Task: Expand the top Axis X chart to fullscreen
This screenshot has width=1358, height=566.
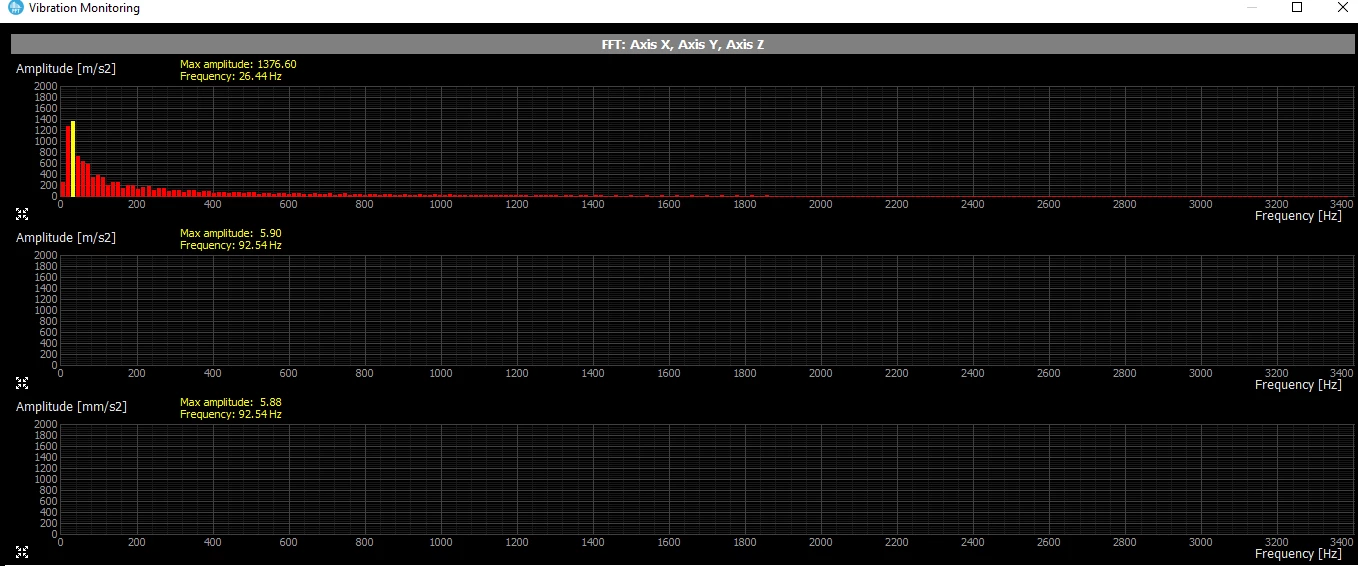Action: click(x=22, y=214)
